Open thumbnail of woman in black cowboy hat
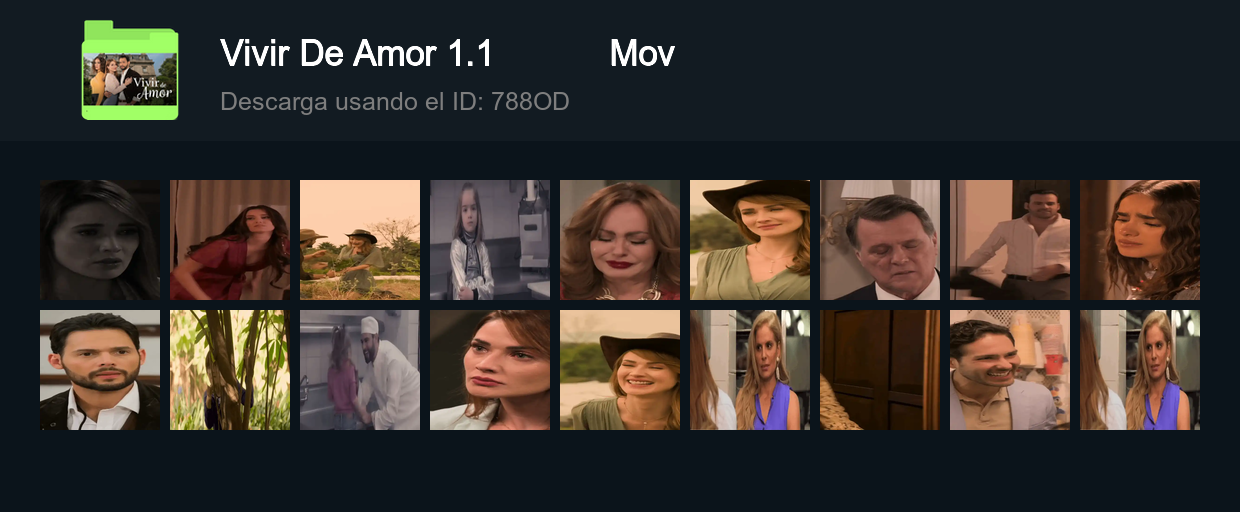Viewport: 1240px width, 512px height. [x=750, y=240]
